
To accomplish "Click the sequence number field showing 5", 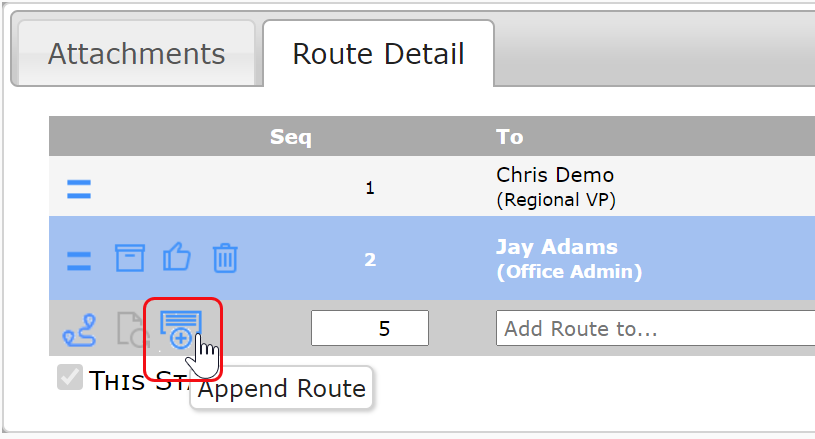I will click(x=370, y=328).
